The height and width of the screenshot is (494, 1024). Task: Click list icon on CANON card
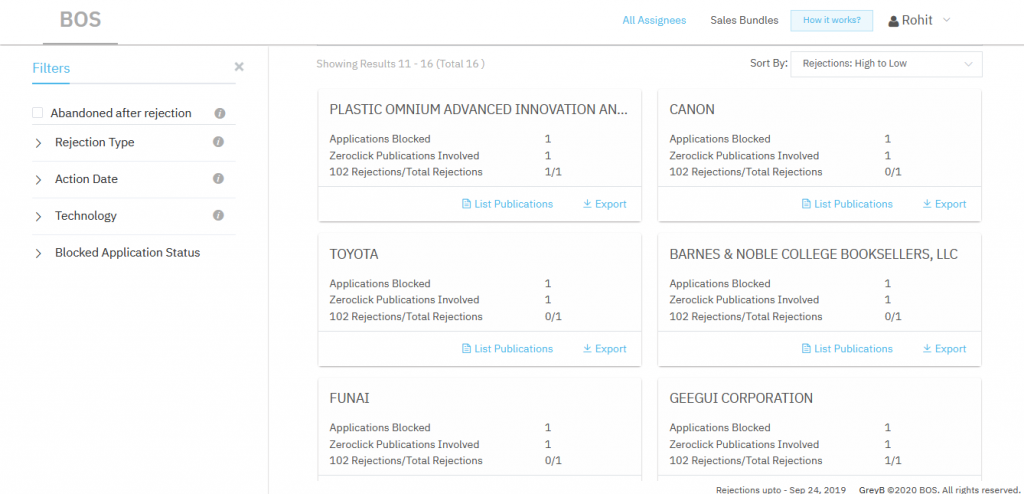click(x=806, y=204)
